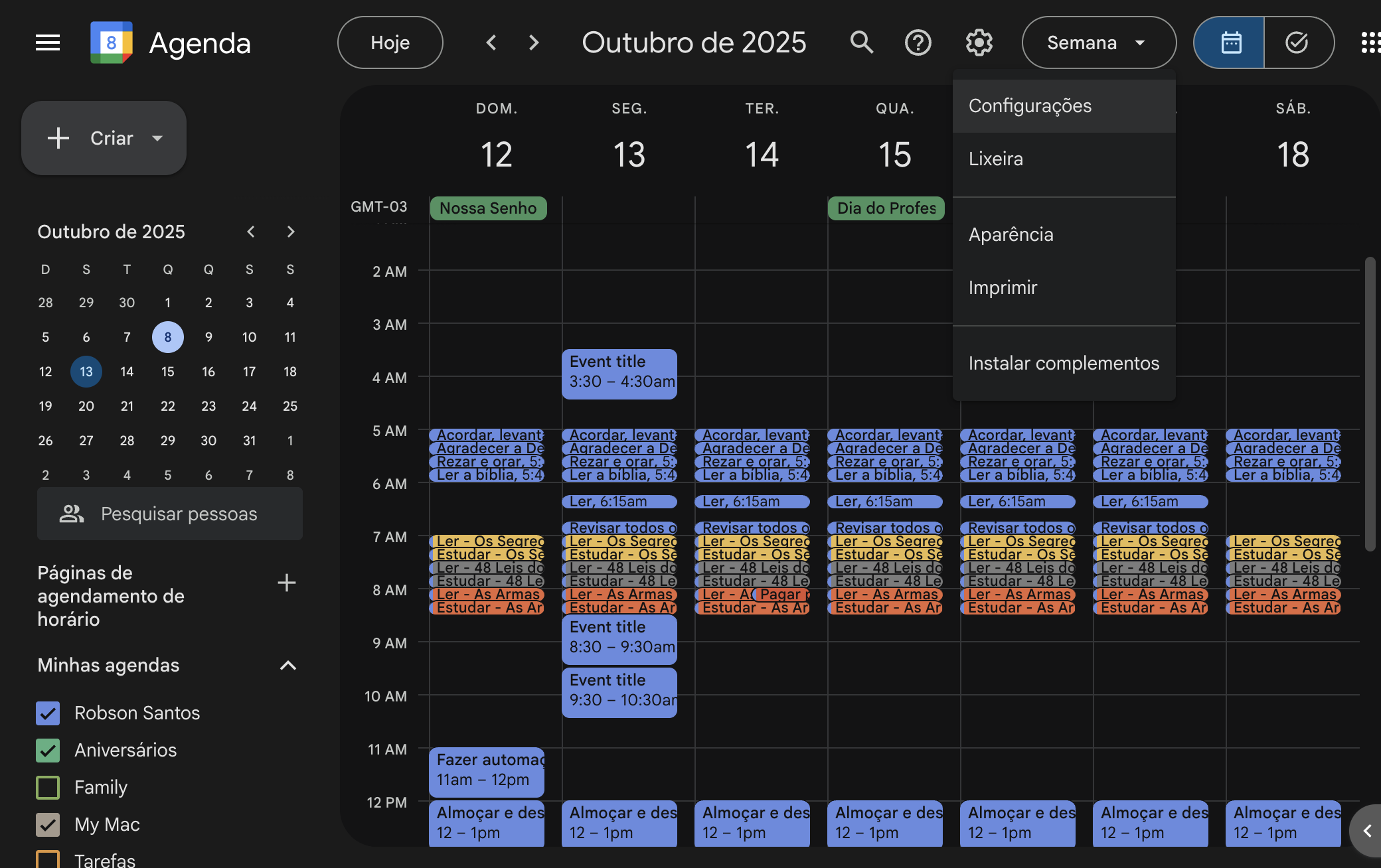Uncheck the Robson Santos calendar
This screenshot has height=868, width=1381.
[48, 713]
